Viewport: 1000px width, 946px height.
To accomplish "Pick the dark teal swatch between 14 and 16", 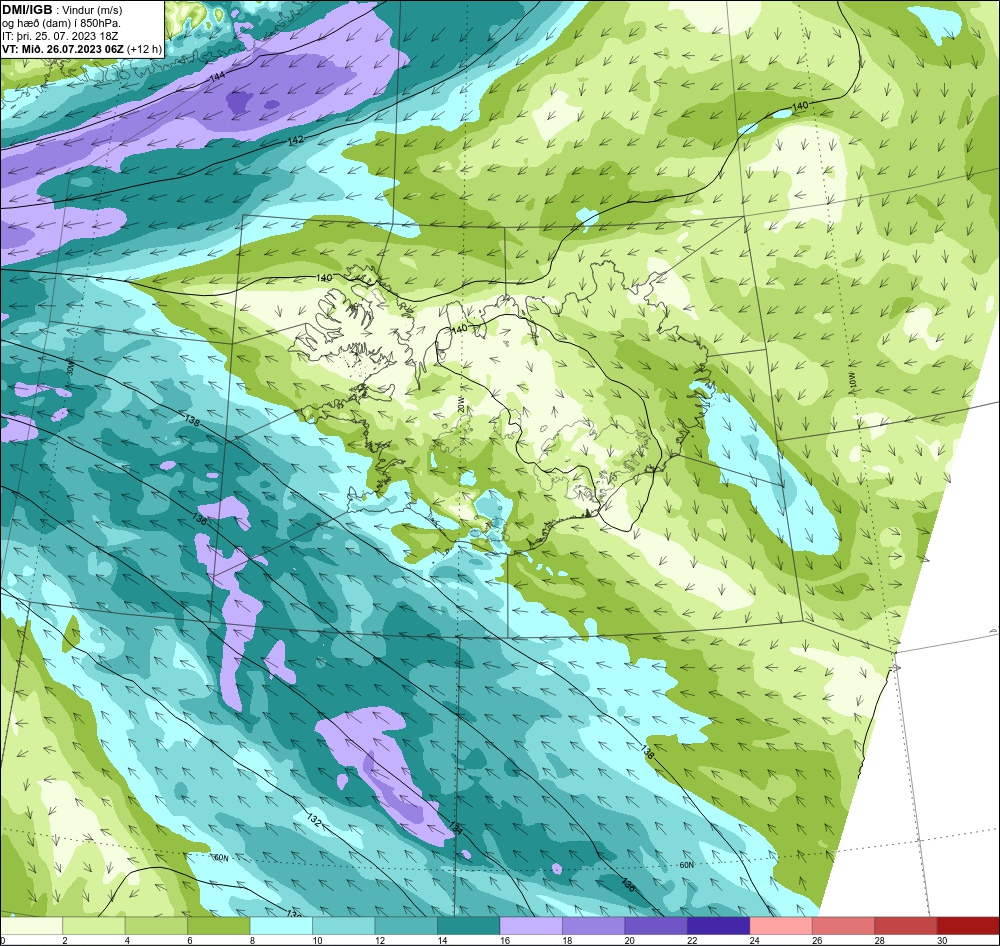I will (x=469, y=925).
